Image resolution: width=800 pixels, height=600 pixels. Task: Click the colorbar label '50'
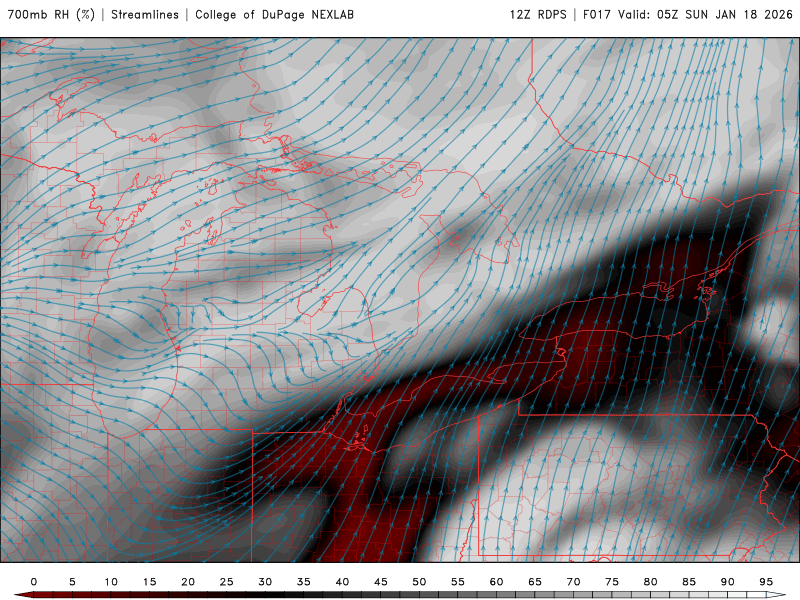pos(419,582)
